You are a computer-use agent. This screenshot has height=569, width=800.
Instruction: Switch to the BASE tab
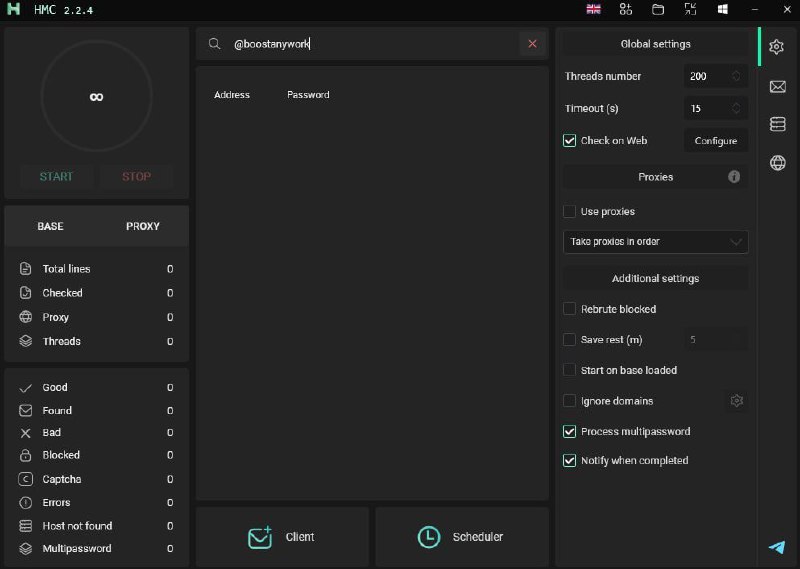pos(50,226)
